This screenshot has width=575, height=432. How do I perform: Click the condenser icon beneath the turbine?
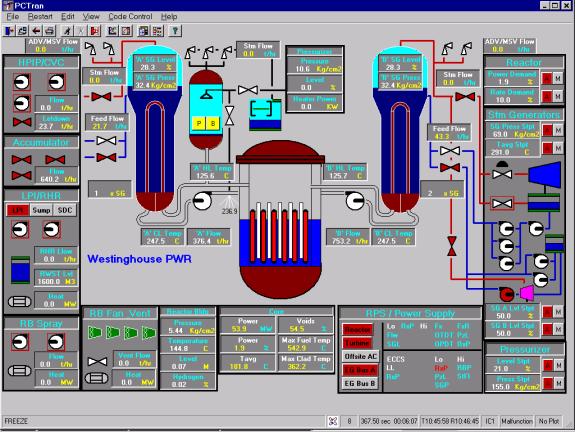(544, 202)
